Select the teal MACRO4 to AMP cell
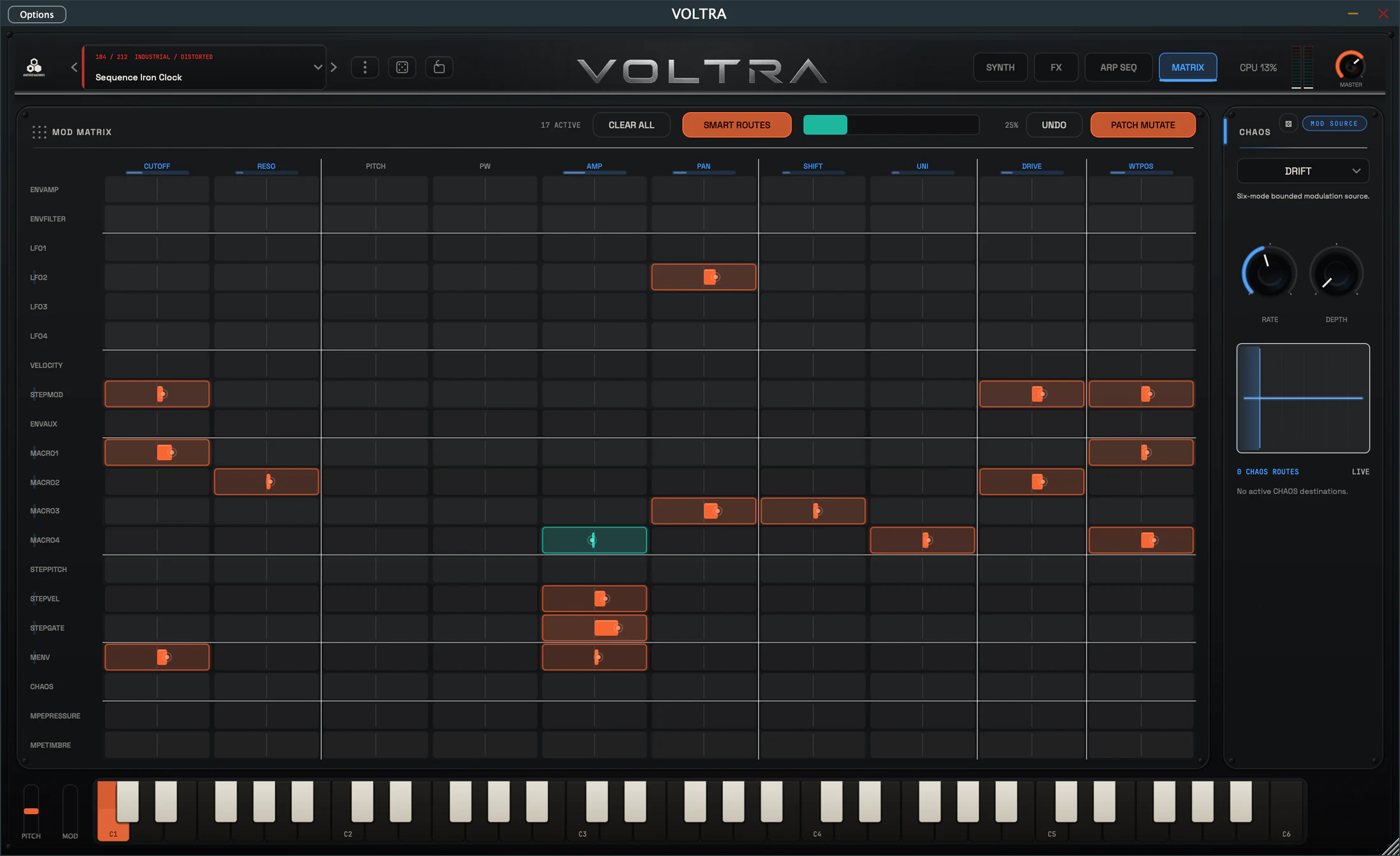 click(594, 540)
